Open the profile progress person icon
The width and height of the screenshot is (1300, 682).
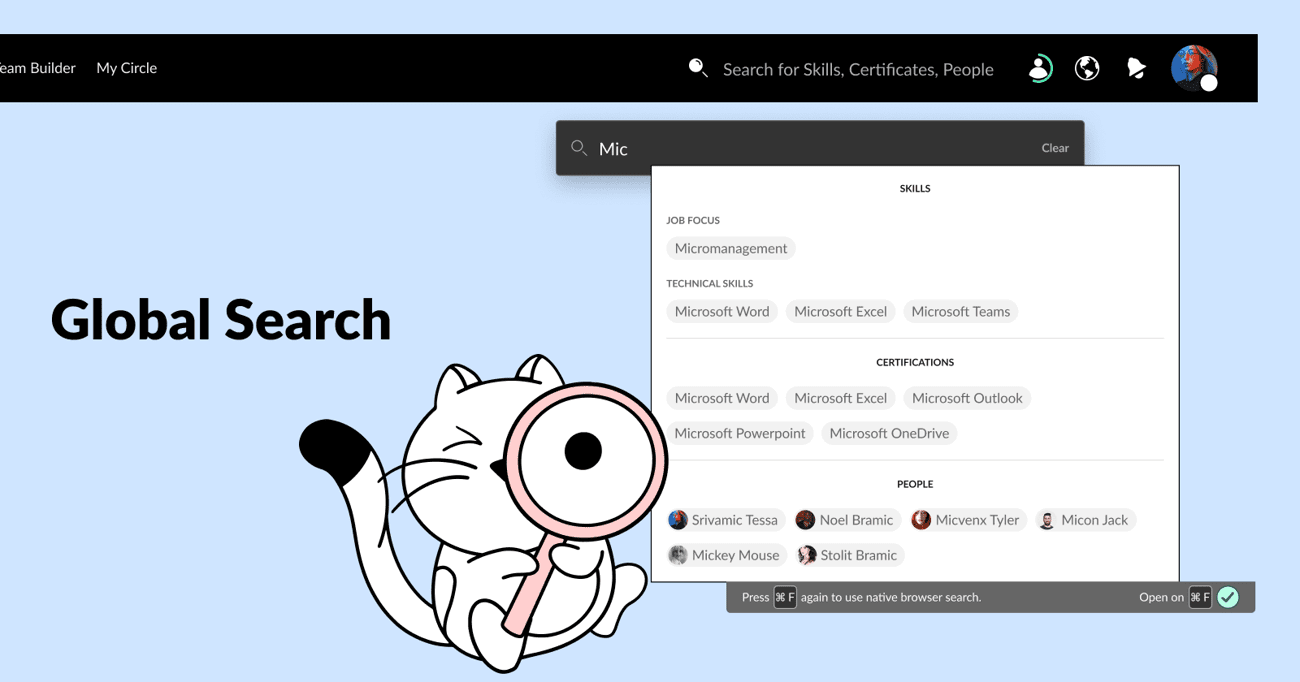(x=1040, y=68)
